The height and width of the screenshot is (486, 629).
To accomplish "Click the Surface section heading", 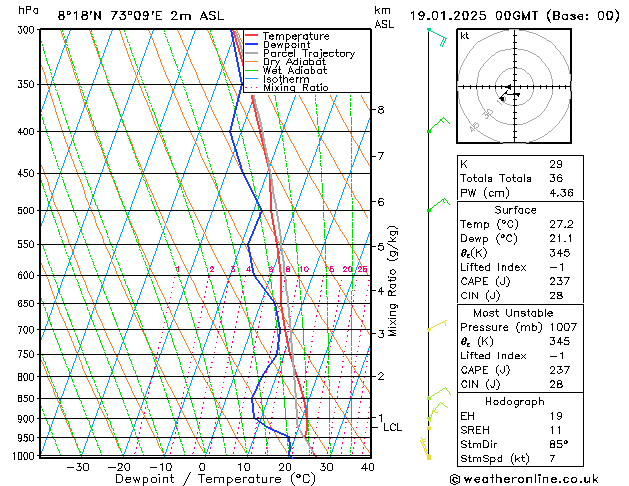I will coord(515,210).
